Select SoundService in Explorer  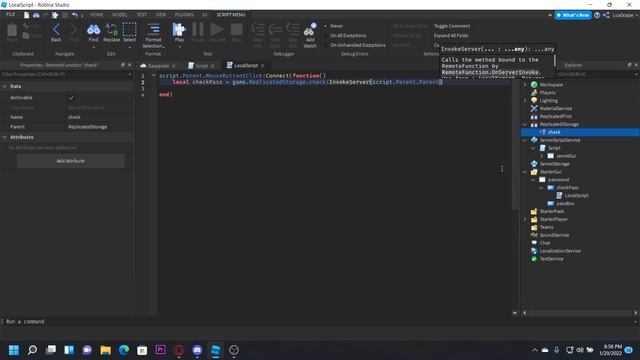(x=554, y=235)
